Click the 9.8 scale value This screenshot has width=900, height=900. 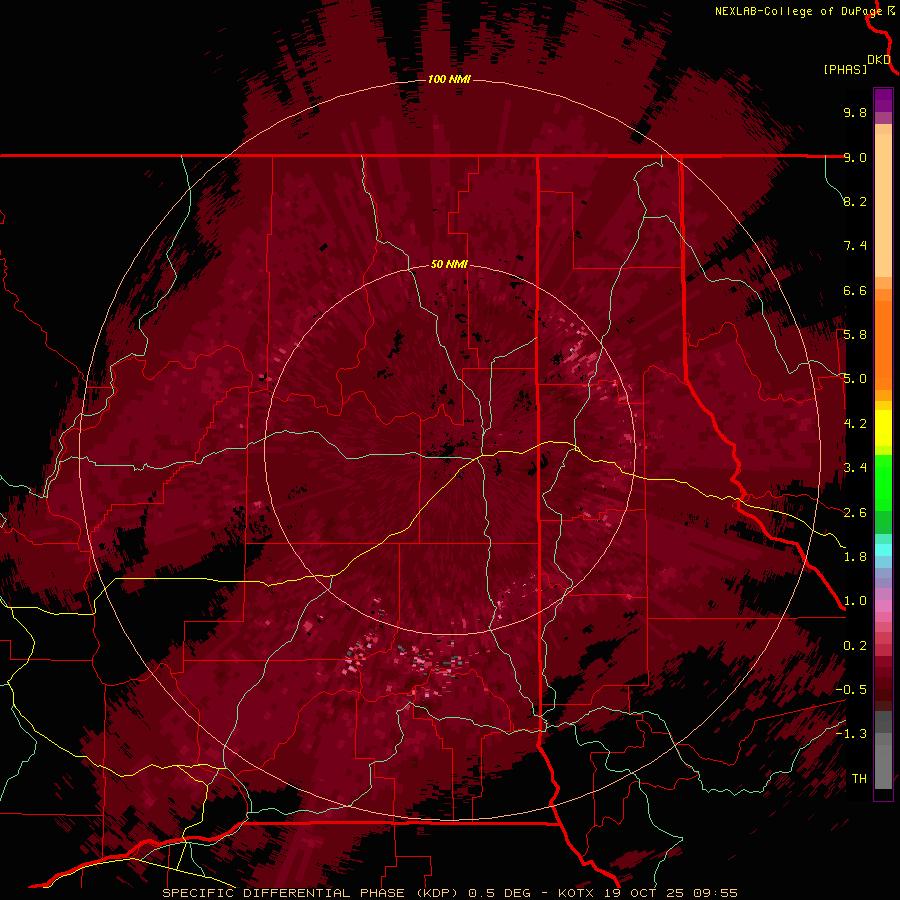tap(855, 112)
